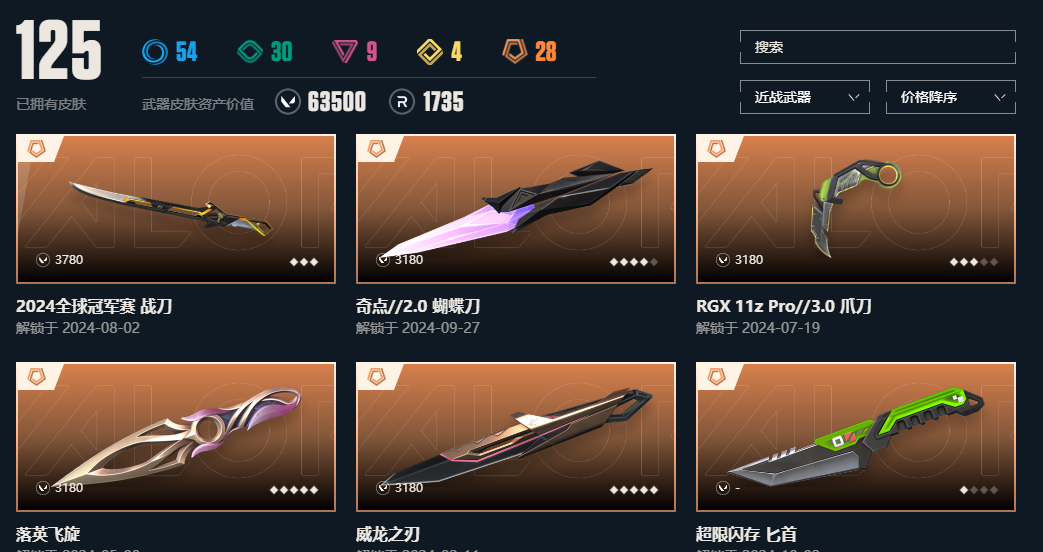Screen dimensions: 1043x552
Task: Click the green Deluxe tier icon
Action: click(x=250, y=51)
